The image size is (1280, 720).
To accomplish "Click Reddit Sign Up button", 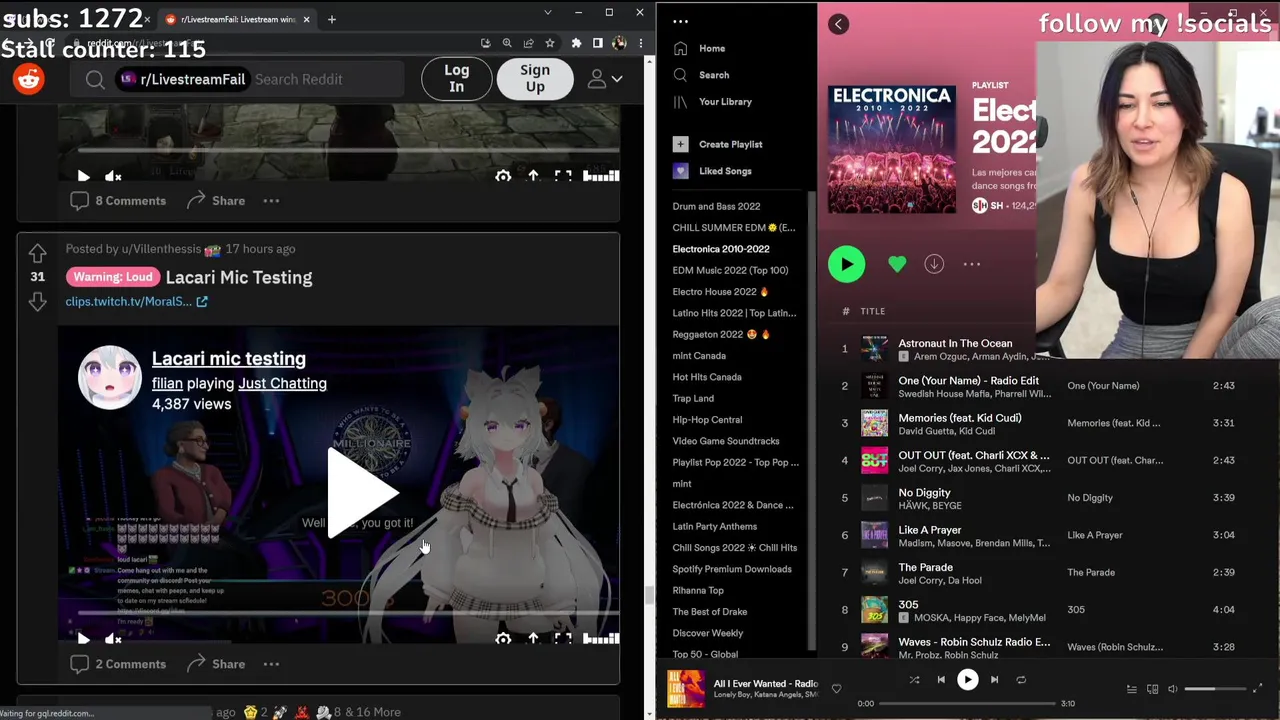I will pos(535,79).
